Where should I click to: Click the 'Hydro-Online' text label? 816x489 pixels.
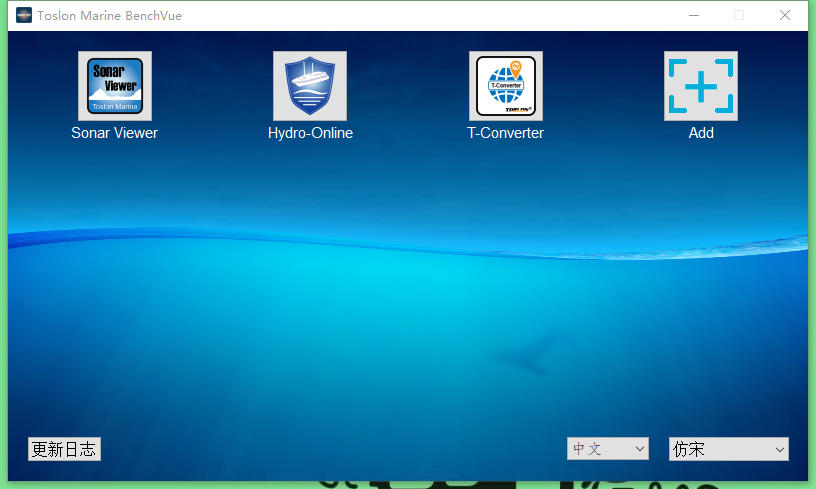[310, 133]
